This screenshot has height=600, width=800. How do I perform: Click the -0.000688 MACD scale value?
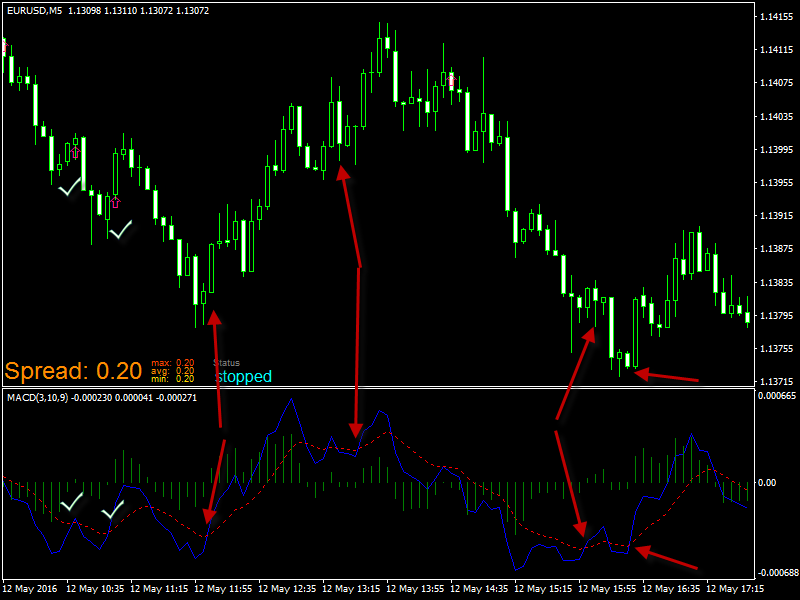[777, 573]
